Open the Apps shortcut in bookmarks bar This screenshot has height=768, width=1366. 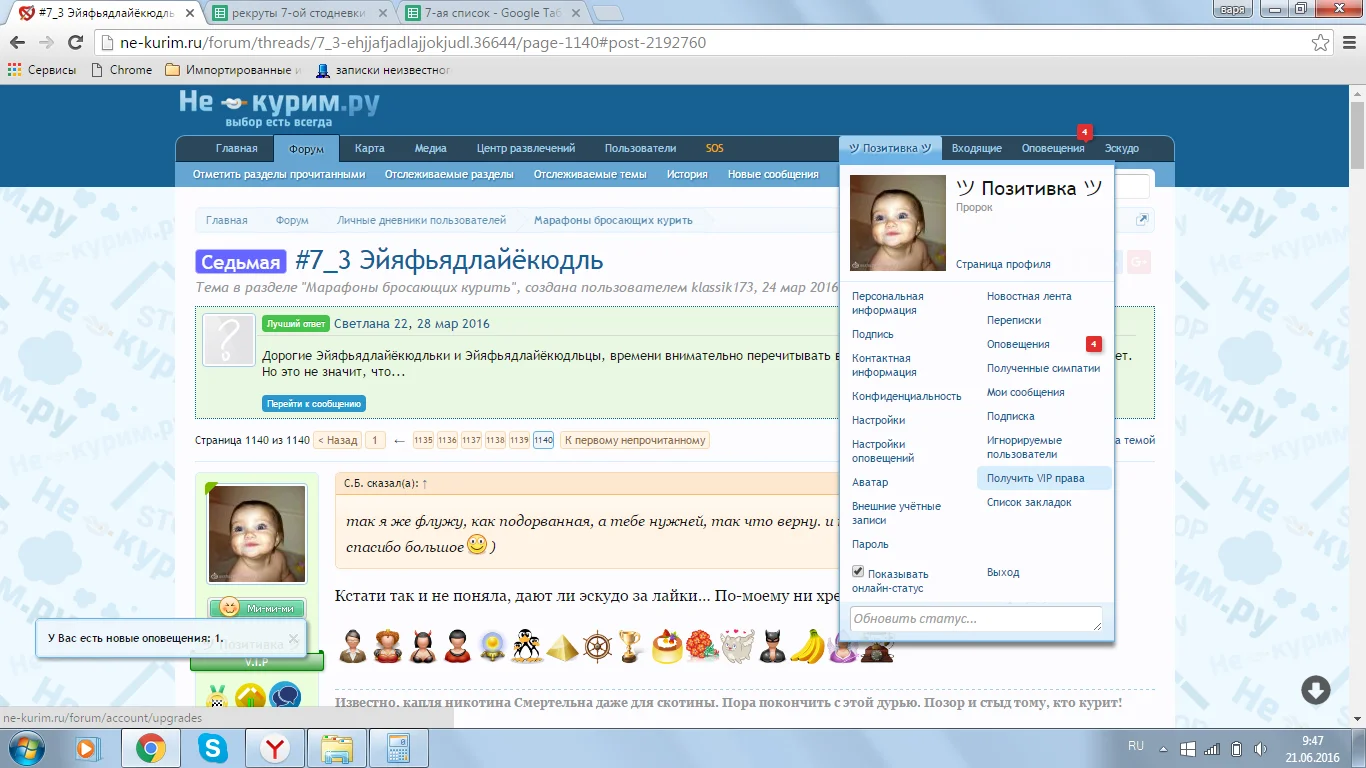[x=41, y=70]
